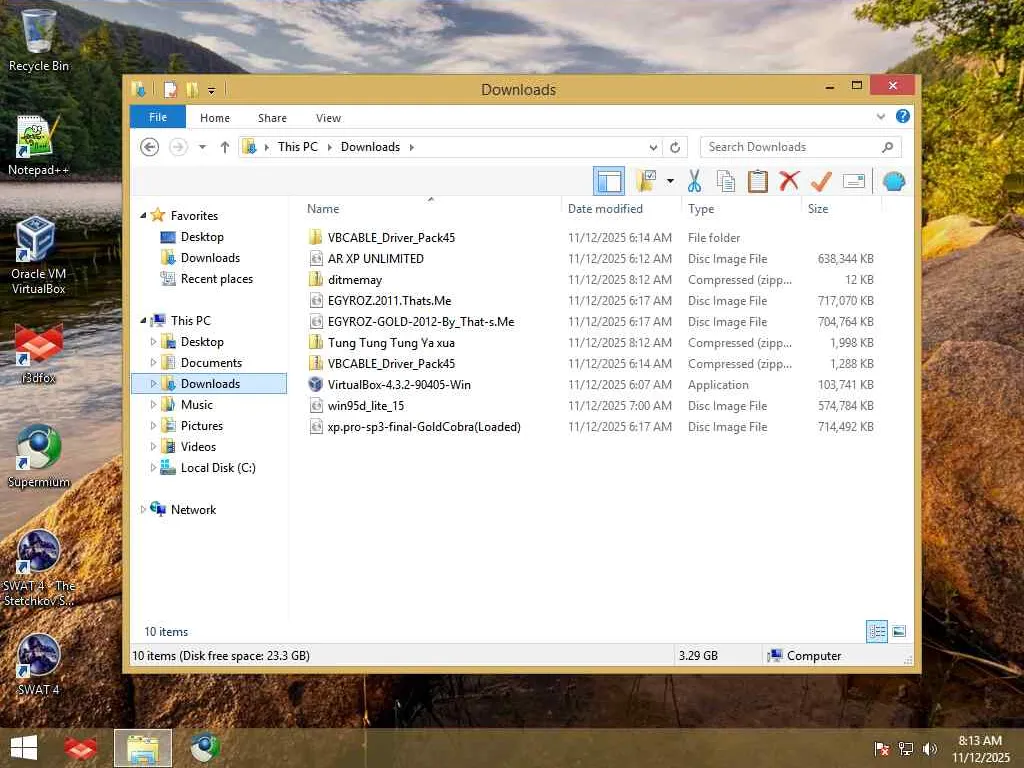Open the Windows Start button
This screenshot has width=1024, height=768.
pos(24,748)
